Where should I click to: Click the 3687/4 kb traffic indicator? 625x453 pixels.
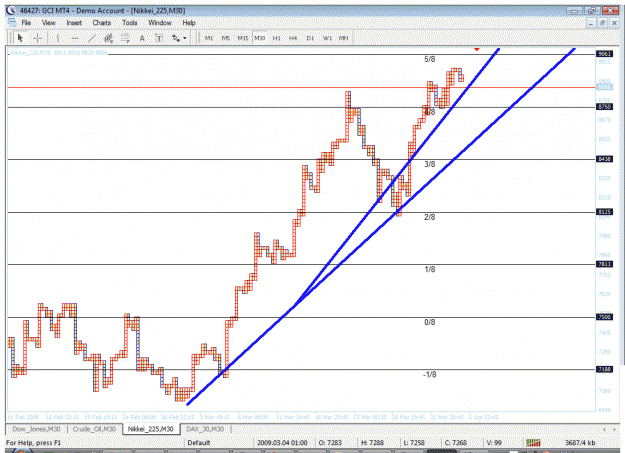click(580, 443)
